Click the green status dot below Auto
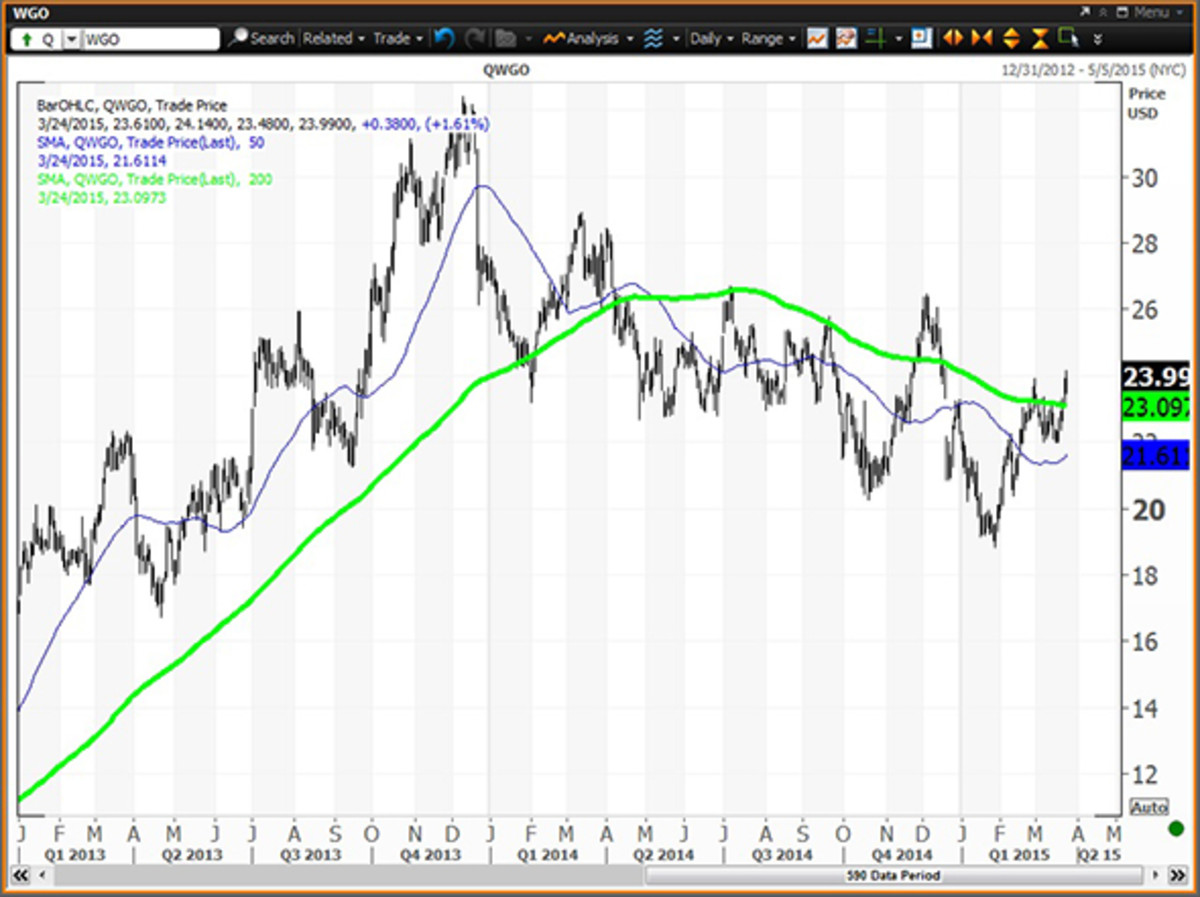Image resolution: width=1200 pixels, height=897 pixels. (1176, 828)
